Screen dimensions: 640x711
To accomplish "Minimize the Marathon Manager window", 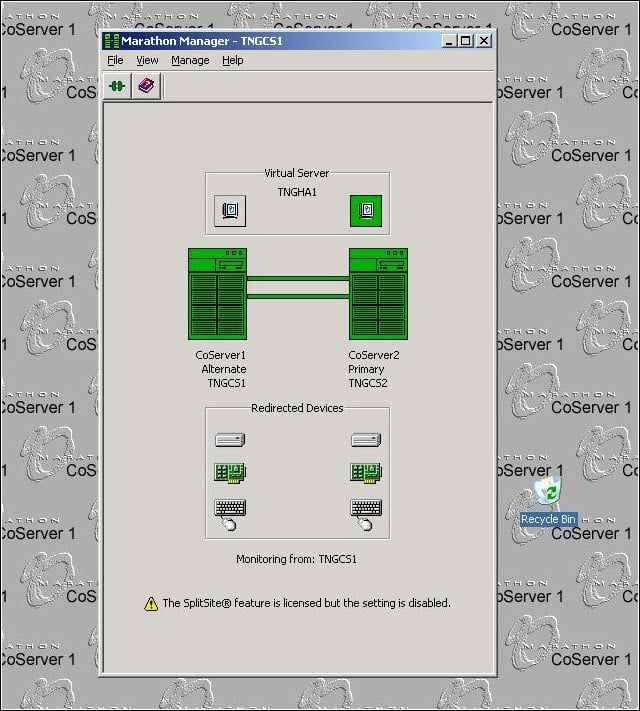I will coord(449,41).
